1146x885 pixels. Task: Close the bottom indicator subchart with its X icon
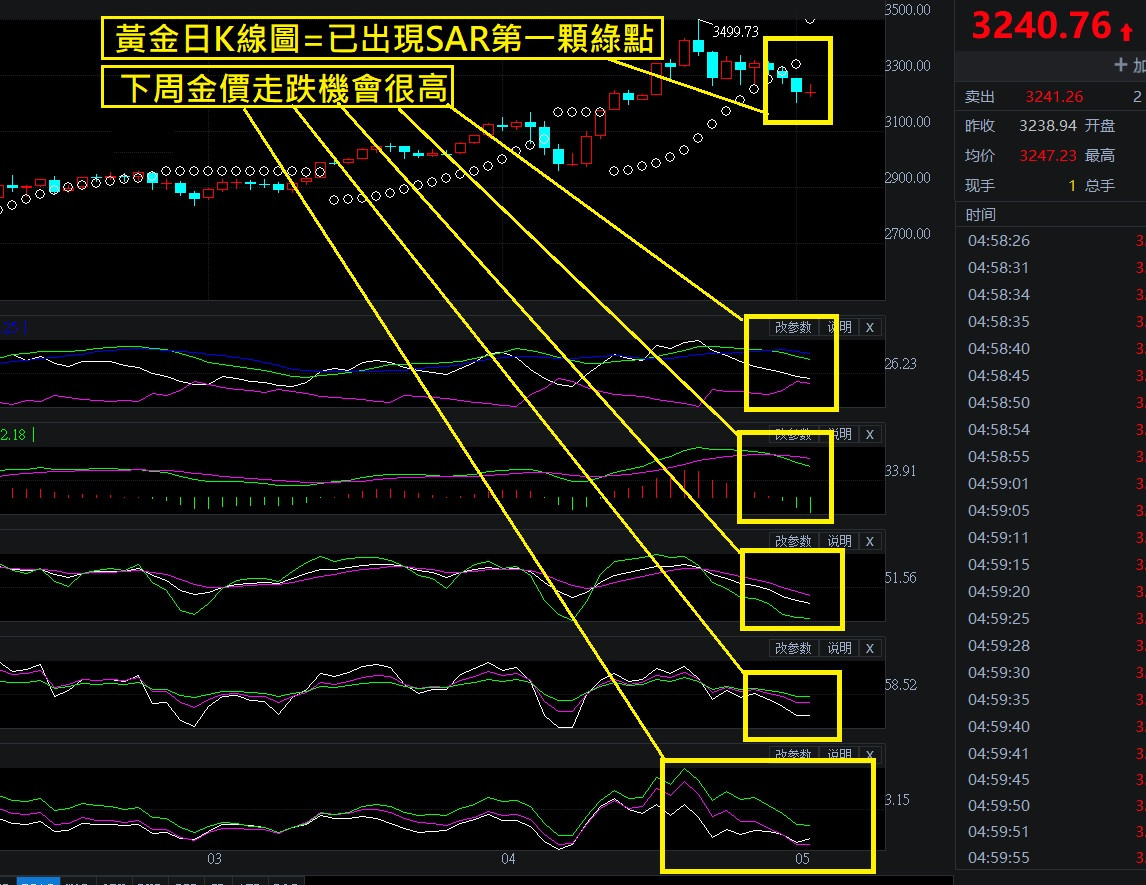pyautogui.click(x=869, y=754)
